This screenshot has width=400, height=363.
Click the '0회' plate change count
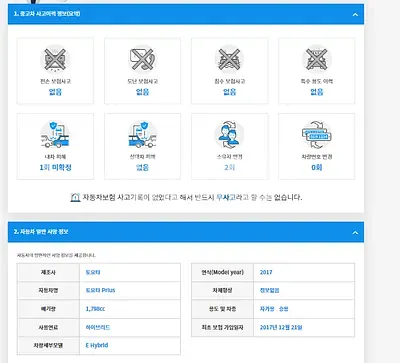point(317,167)
